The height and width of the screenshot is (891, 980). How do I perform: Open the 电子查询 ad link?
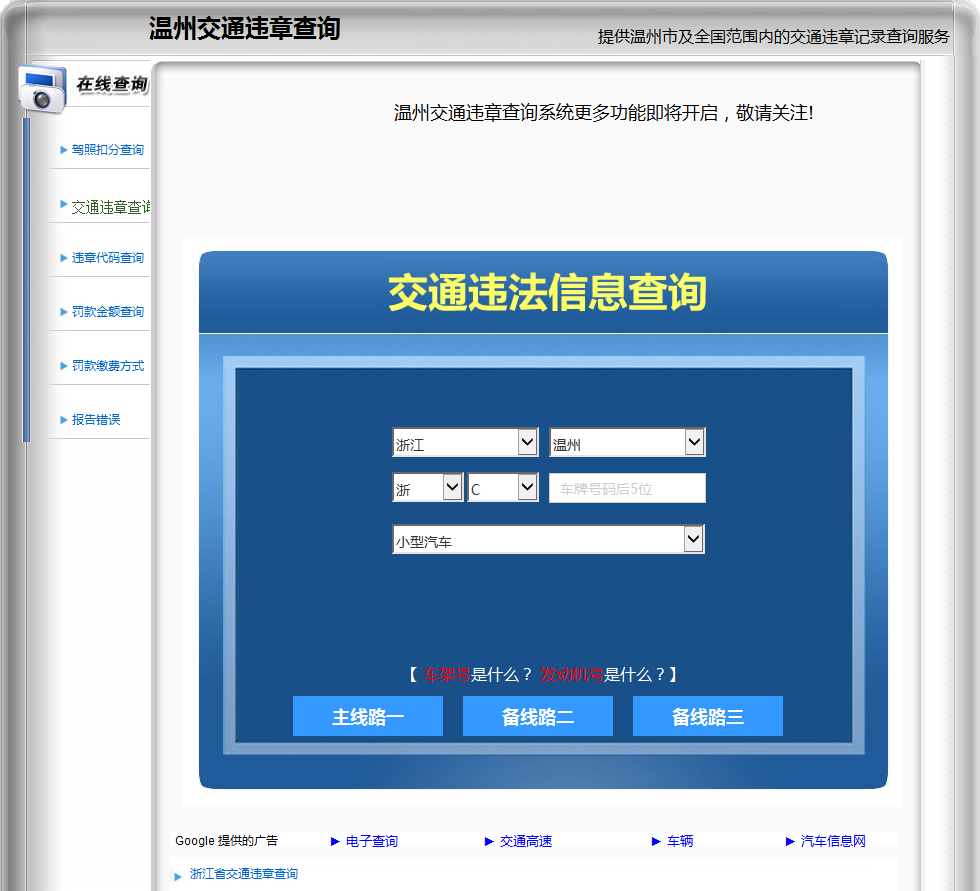coord(372,842)
